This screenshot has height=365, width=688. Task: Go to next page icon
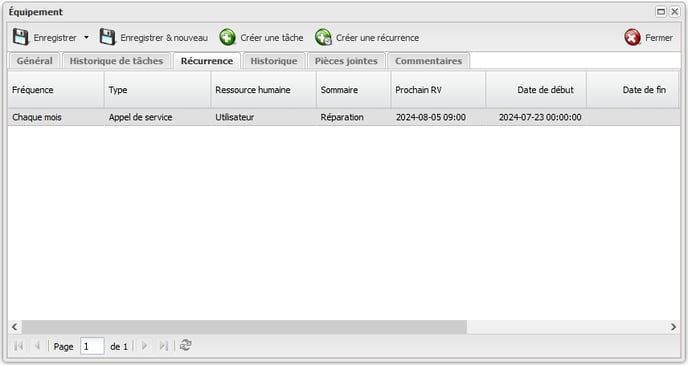tap(144, 346)
